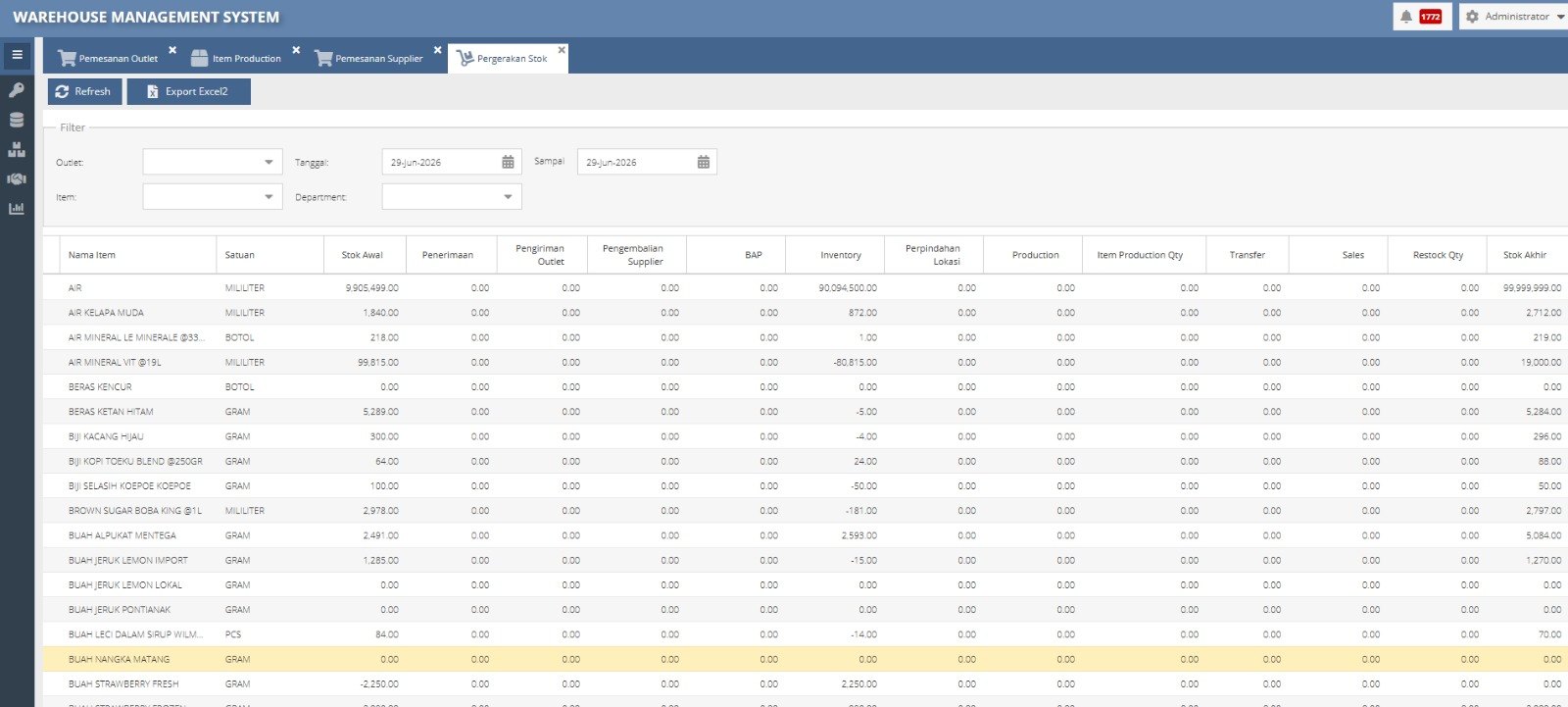1568x707 pixels.
Task: Sort by the Stok Awal column header
Action: tap(365, 255)
